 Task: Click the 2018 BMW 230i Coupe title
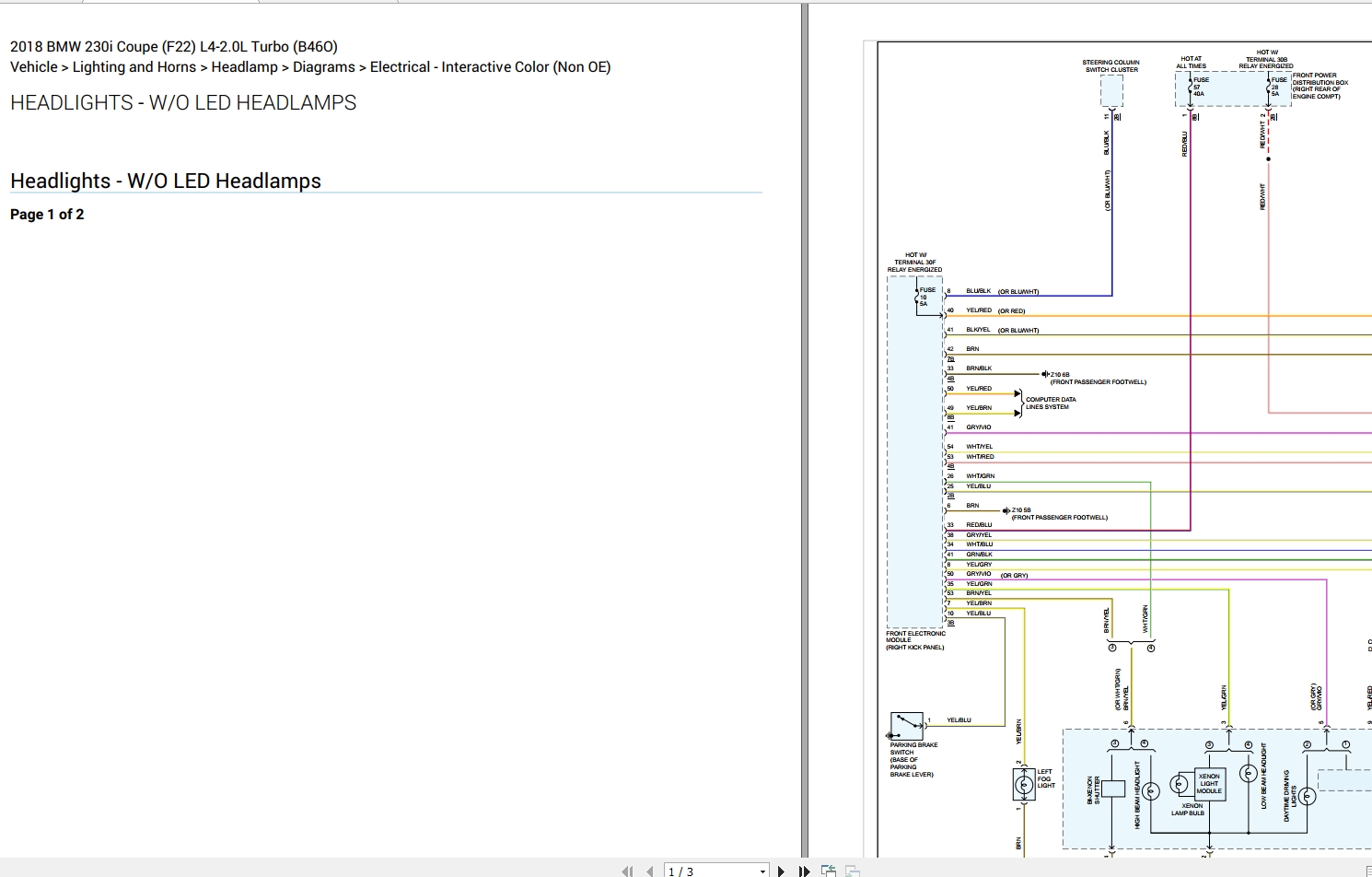[174, 46]
